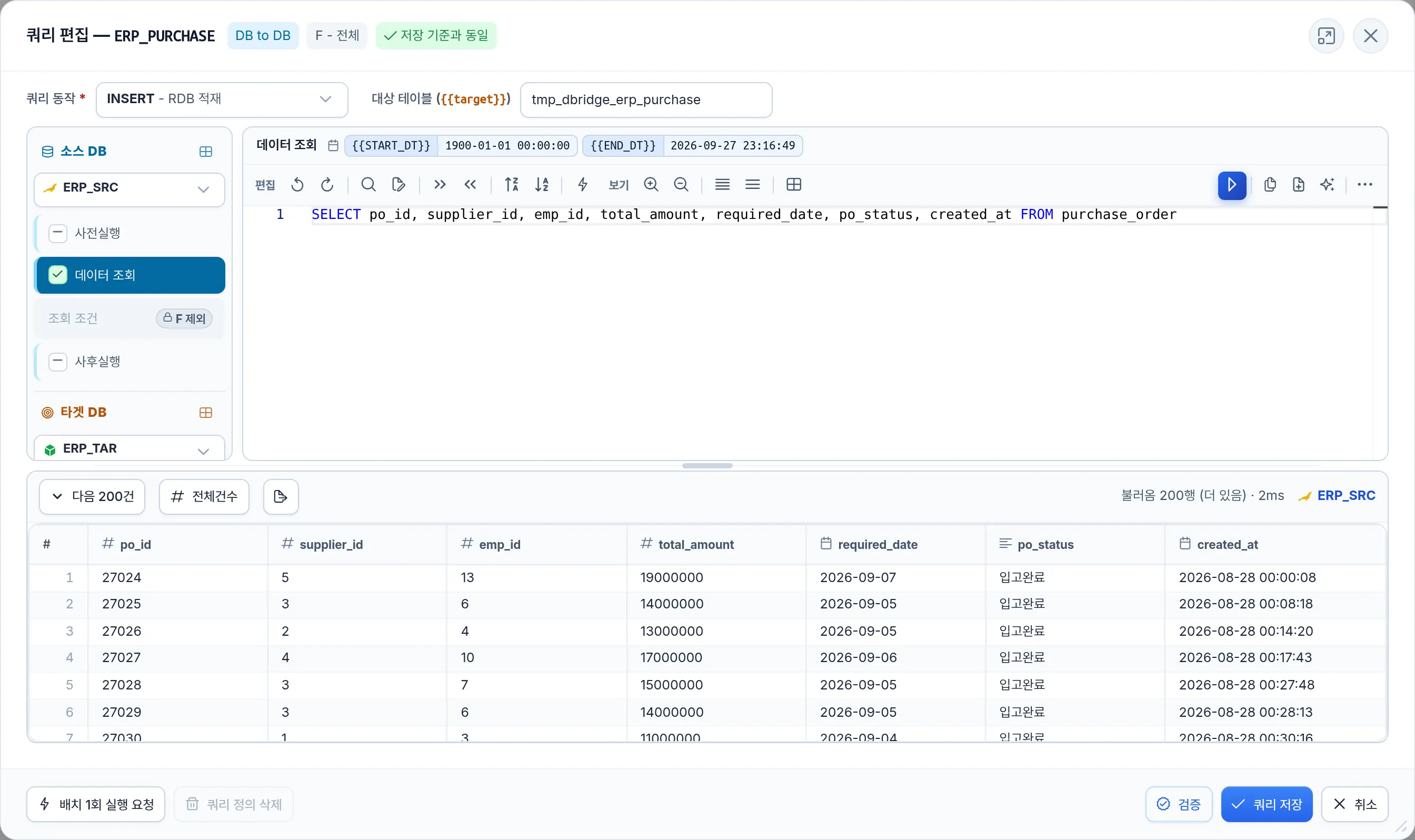Click the sort Z-to-A up arrow icon
Viewport: 1415px width, 840px height.
click(512, 185)
